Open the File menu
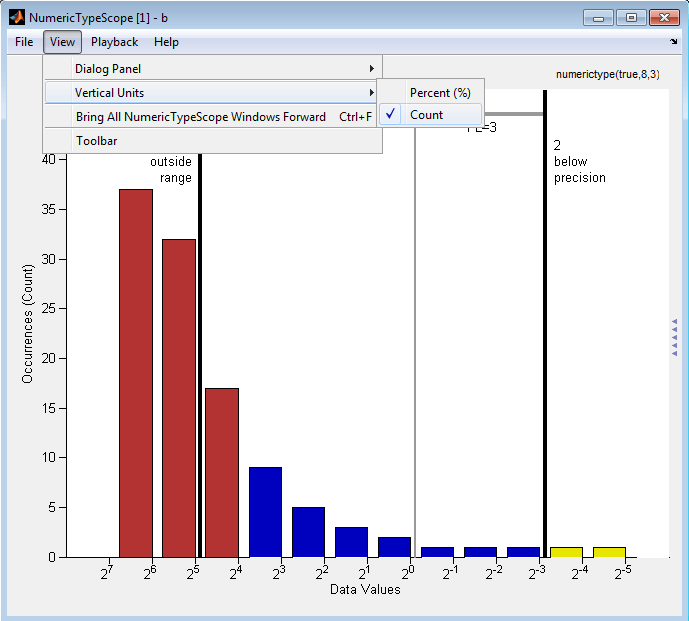689x621 pixels. (x=24, y=42)
